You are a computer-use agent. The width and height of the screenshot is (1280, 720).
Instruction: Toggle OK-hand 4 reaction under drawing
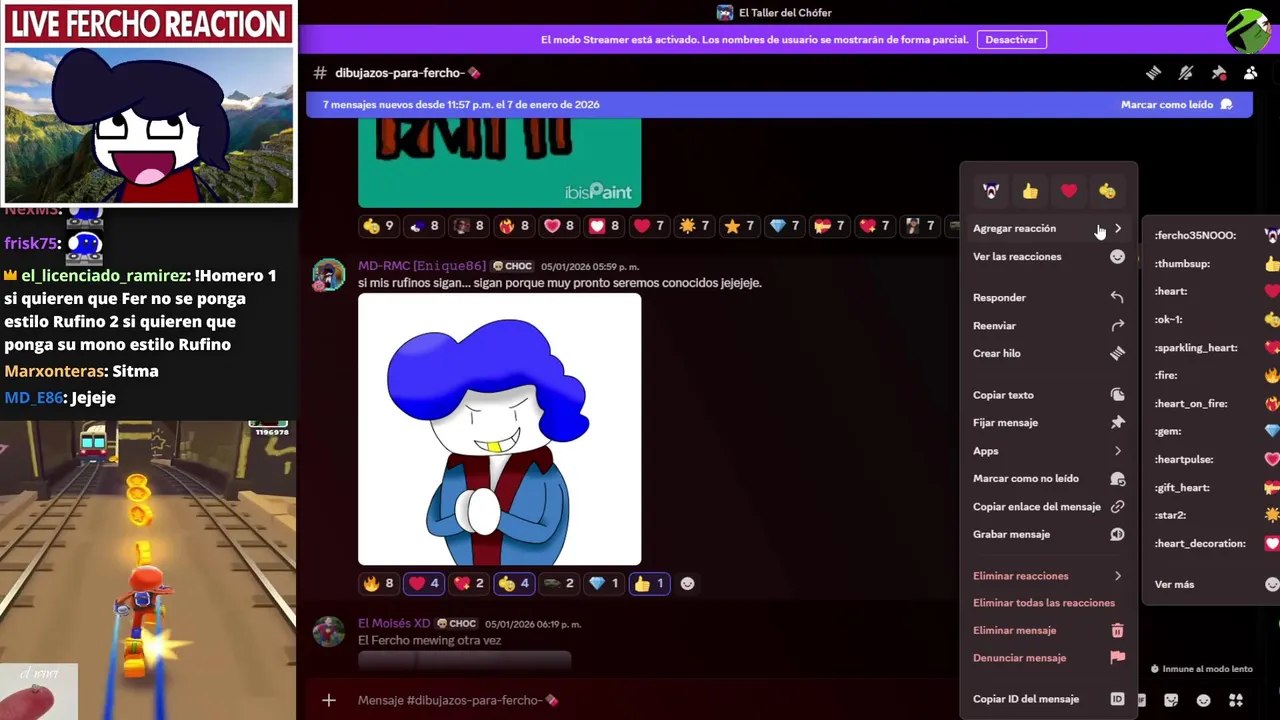pyautogui.click(x=514, y=583)
